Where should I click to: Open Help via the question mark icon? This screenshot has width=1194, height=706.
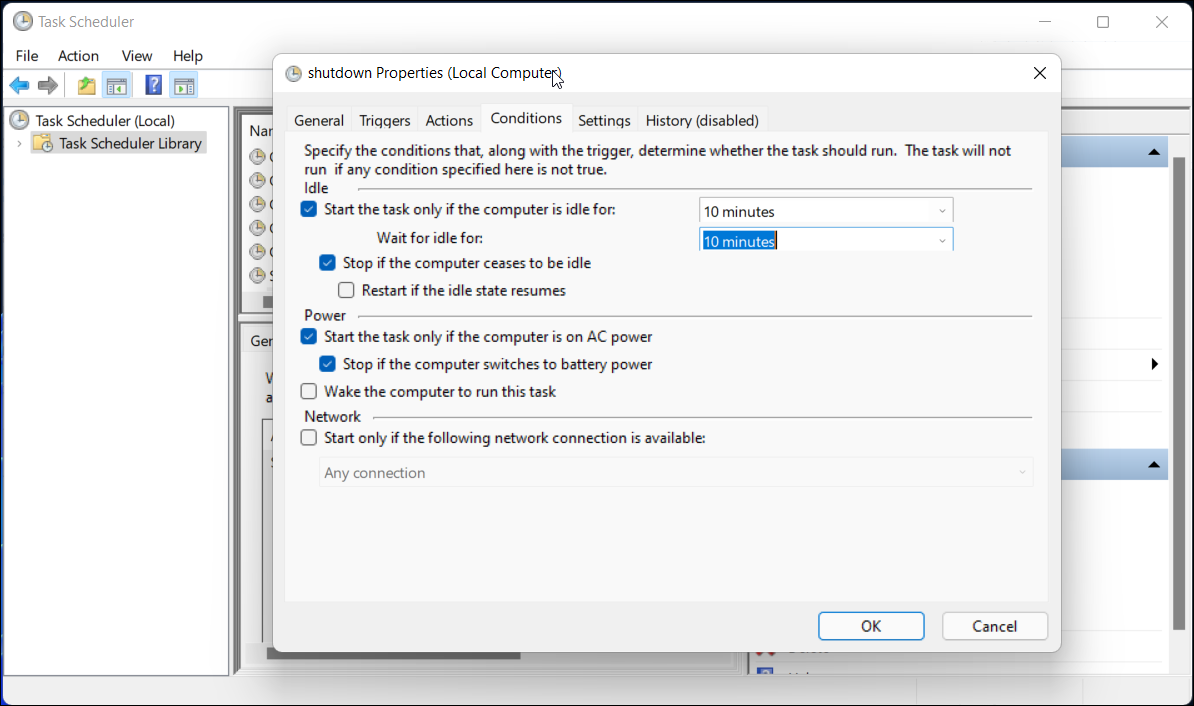coord(152,84)
